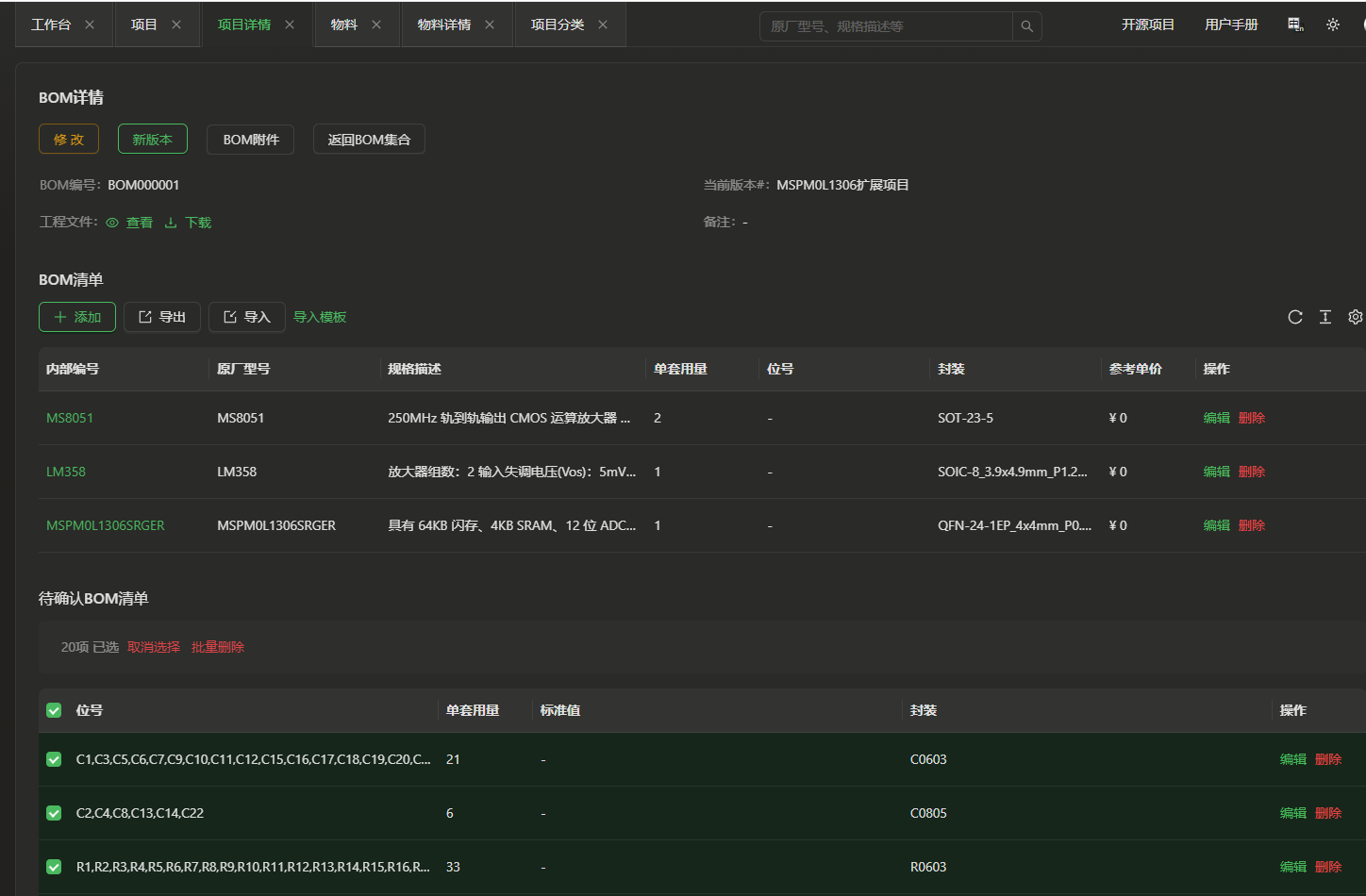Switch to the 物料 tab
Screen dimensions: 1366x896
point(344,25)
